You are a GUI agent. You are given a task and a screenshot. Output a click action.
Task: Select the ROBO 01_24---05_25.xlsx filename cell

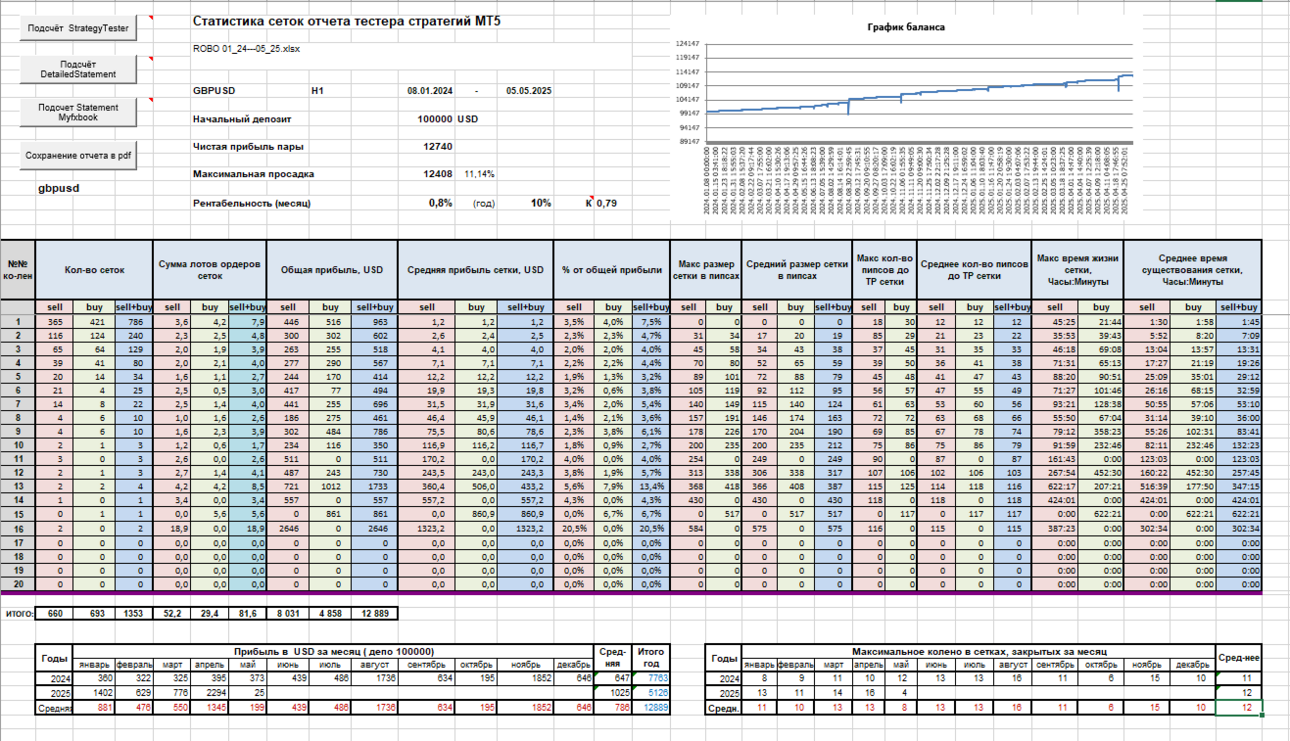(x=245, y=48)
